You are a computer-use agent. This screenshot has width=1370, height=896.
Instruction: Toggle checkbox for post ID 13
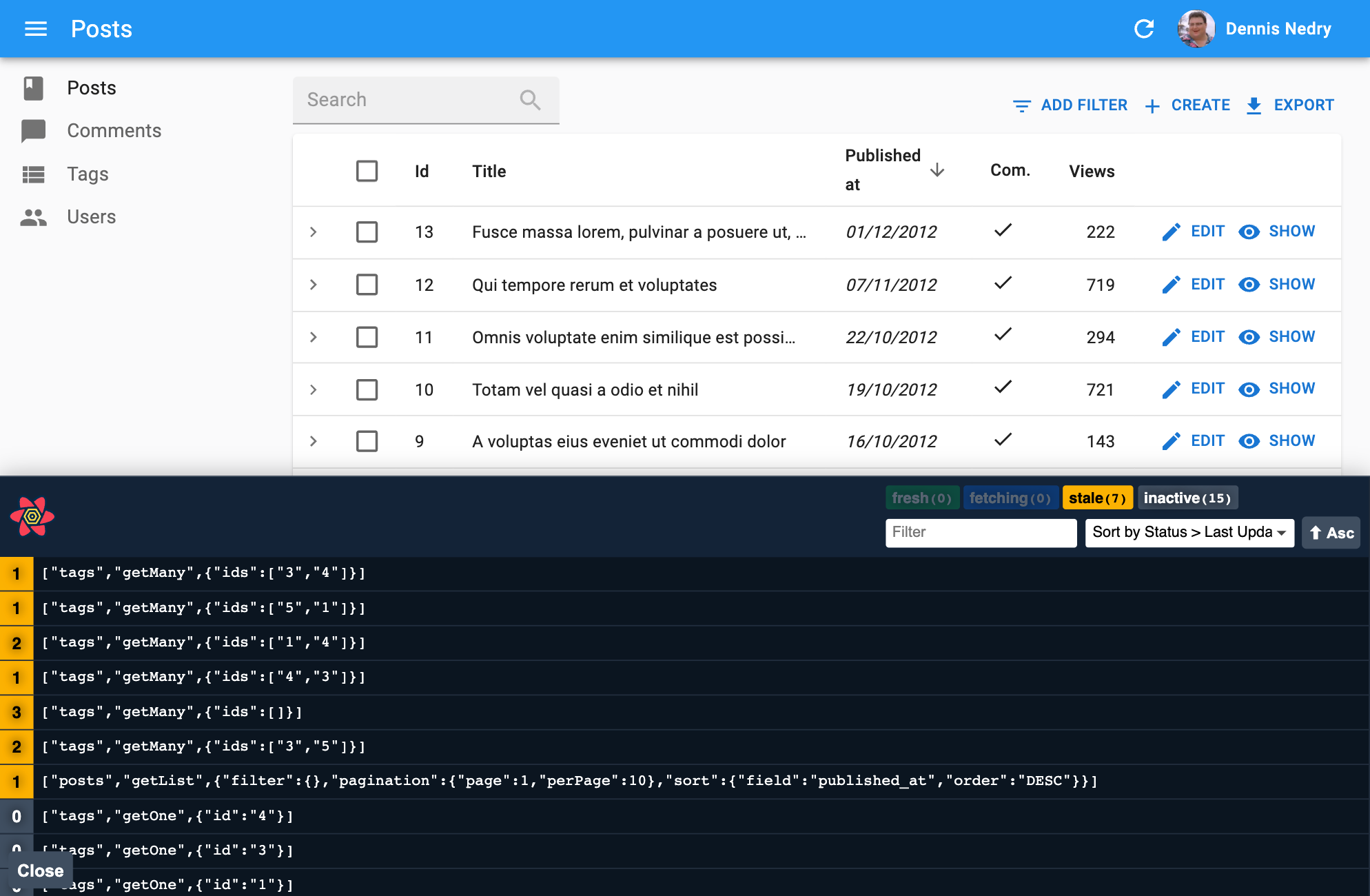(x=366, y=232)
